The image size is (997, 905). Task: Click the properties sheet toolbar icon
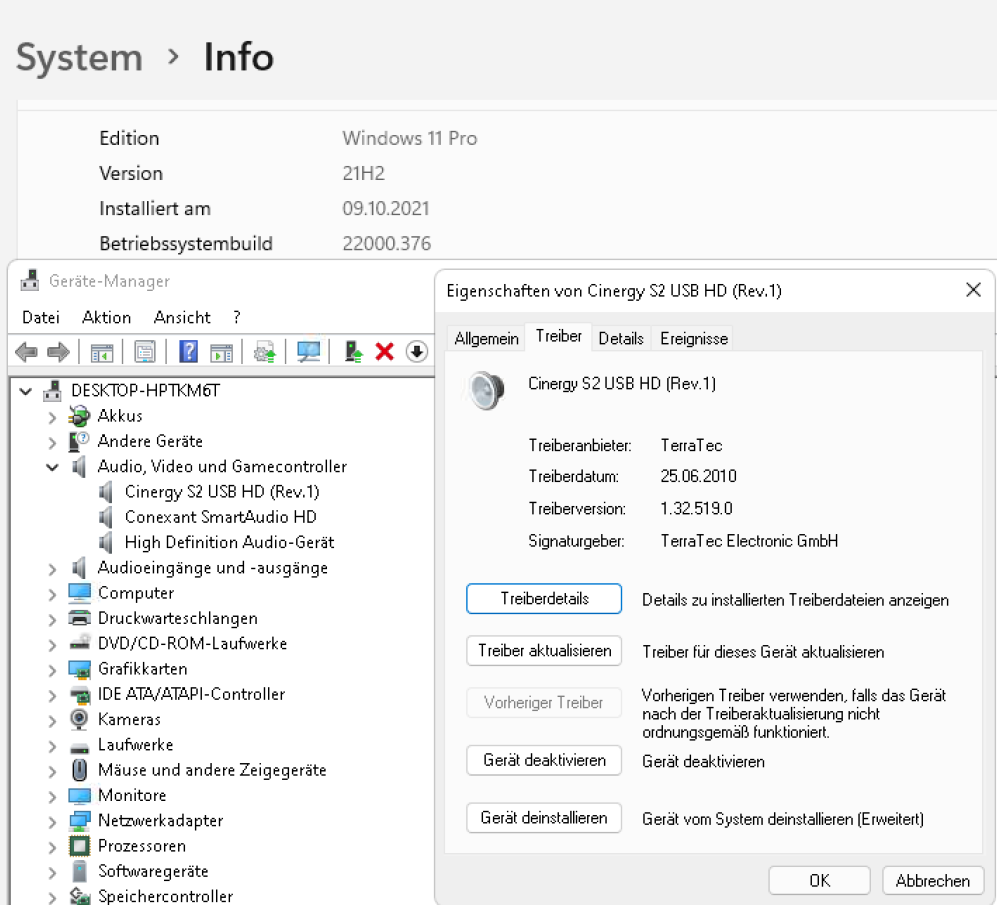145,351
